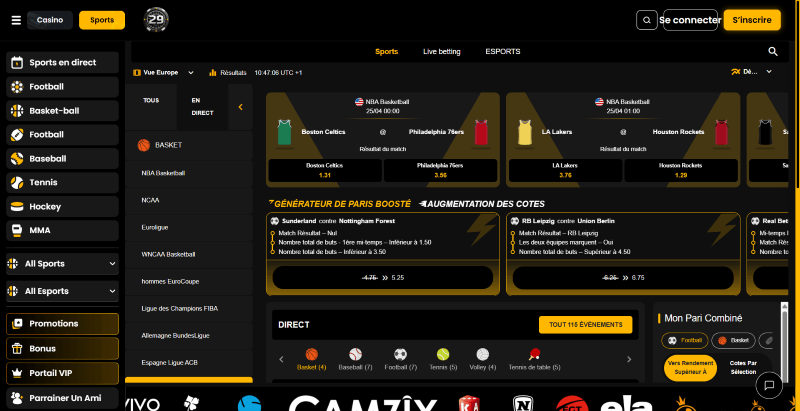Open NBA Basketball league
This screenshot has width=800, height=411.
point(189,173)
